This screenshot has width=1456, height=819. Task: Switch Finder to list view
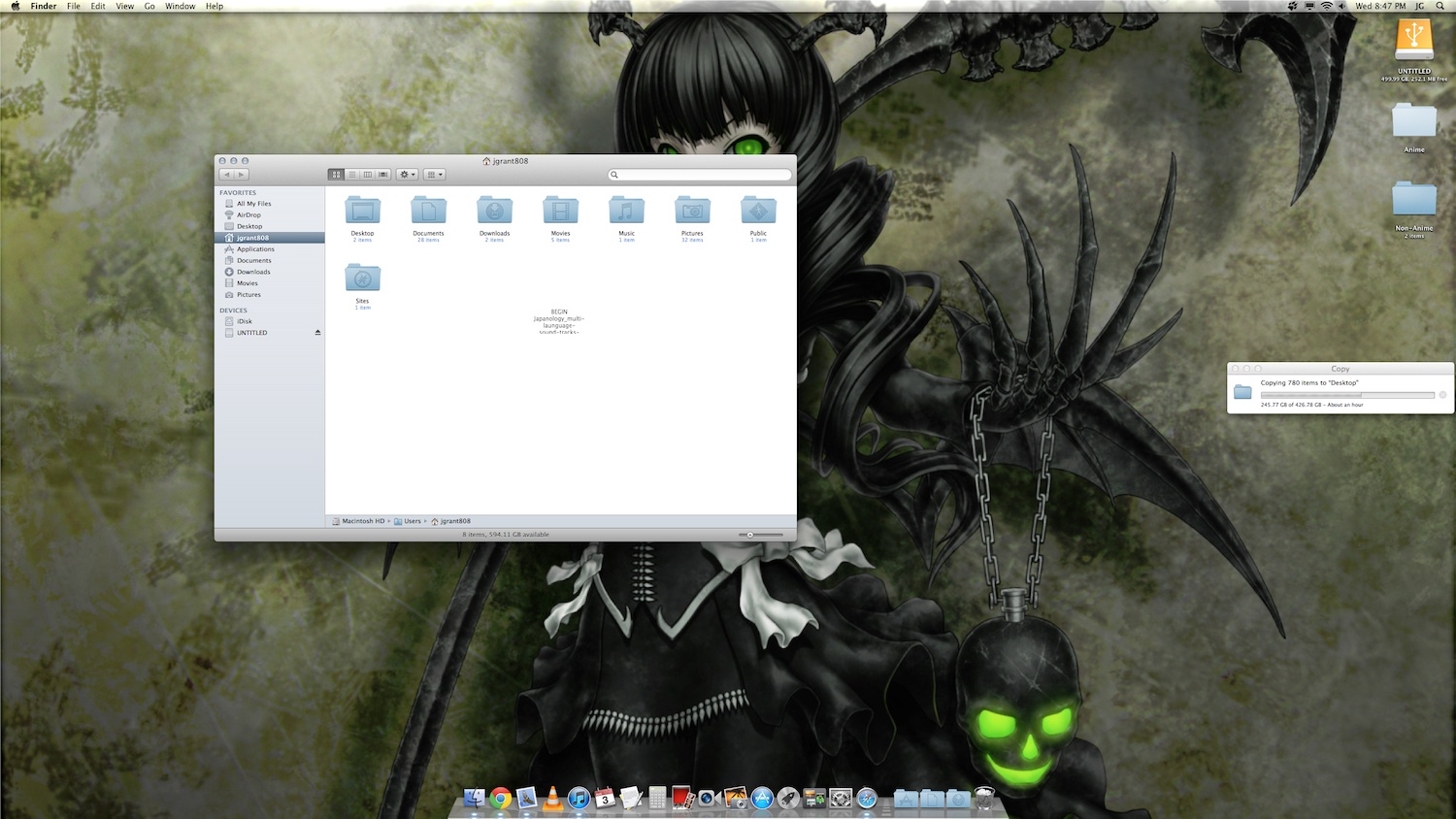[351, 175]
